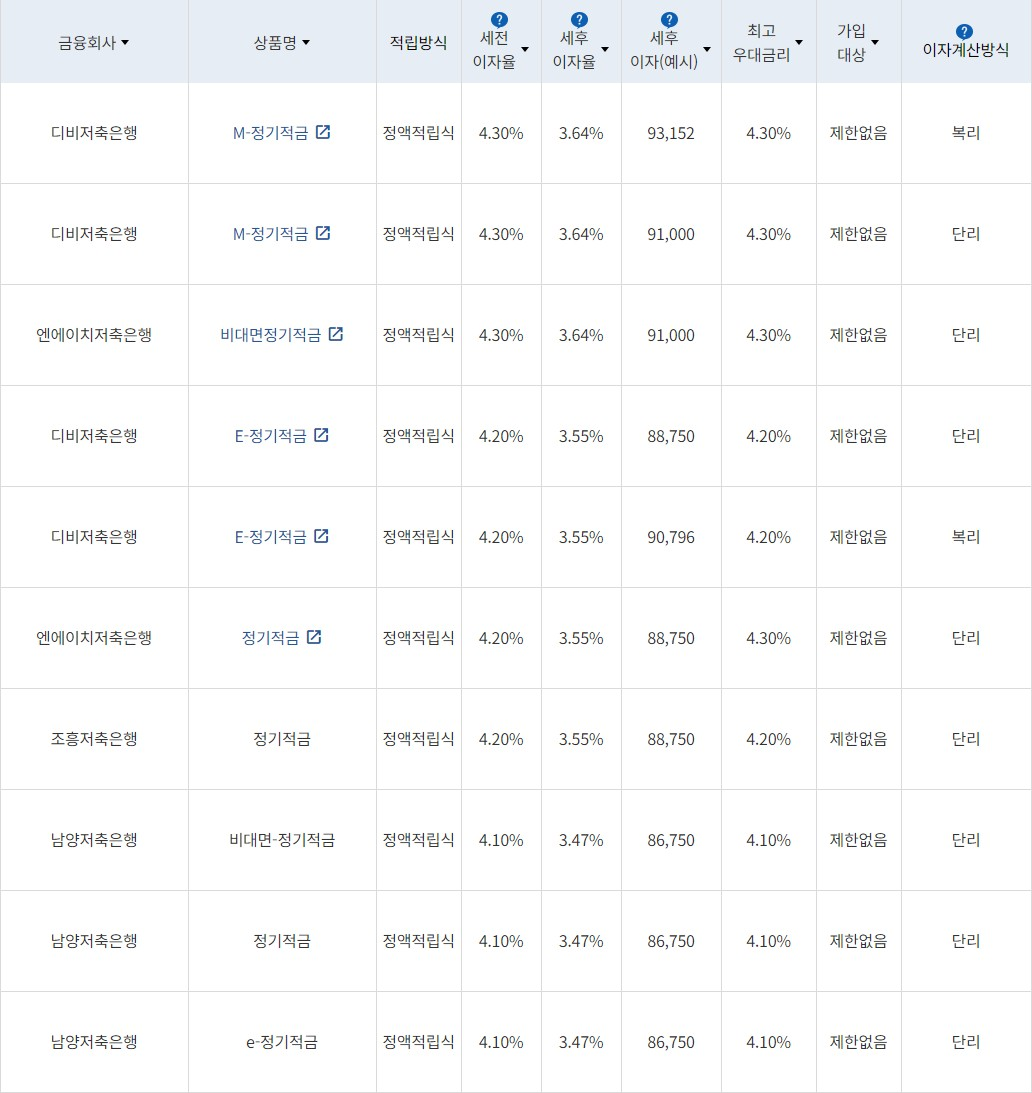Open 가입 대상 filter arrow

click(x=875, y=43)
